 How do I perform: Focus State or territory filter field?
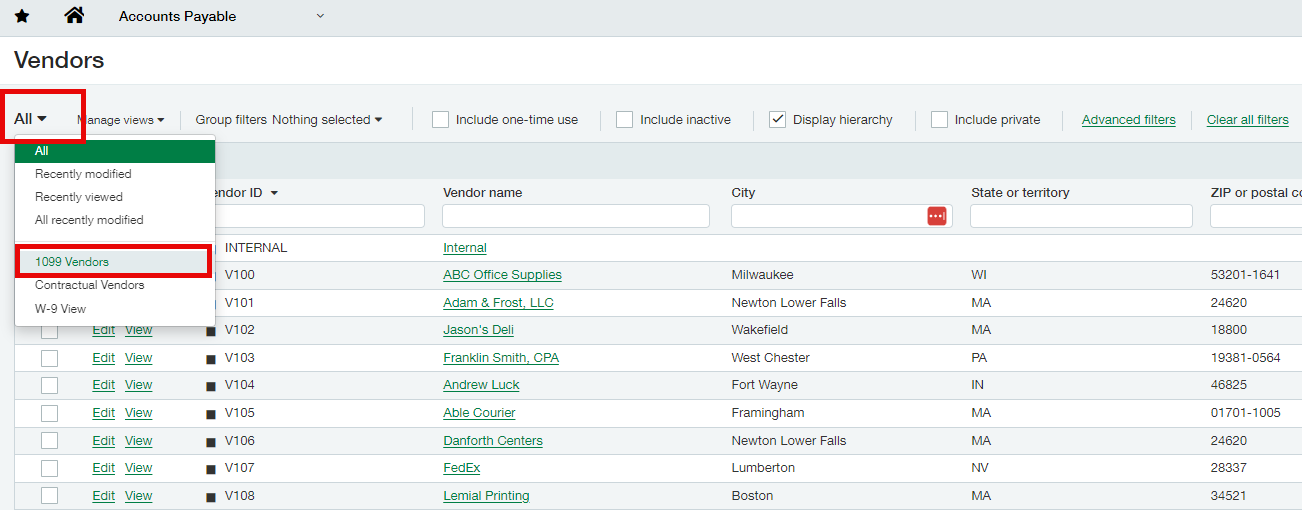coord(1081,216)
